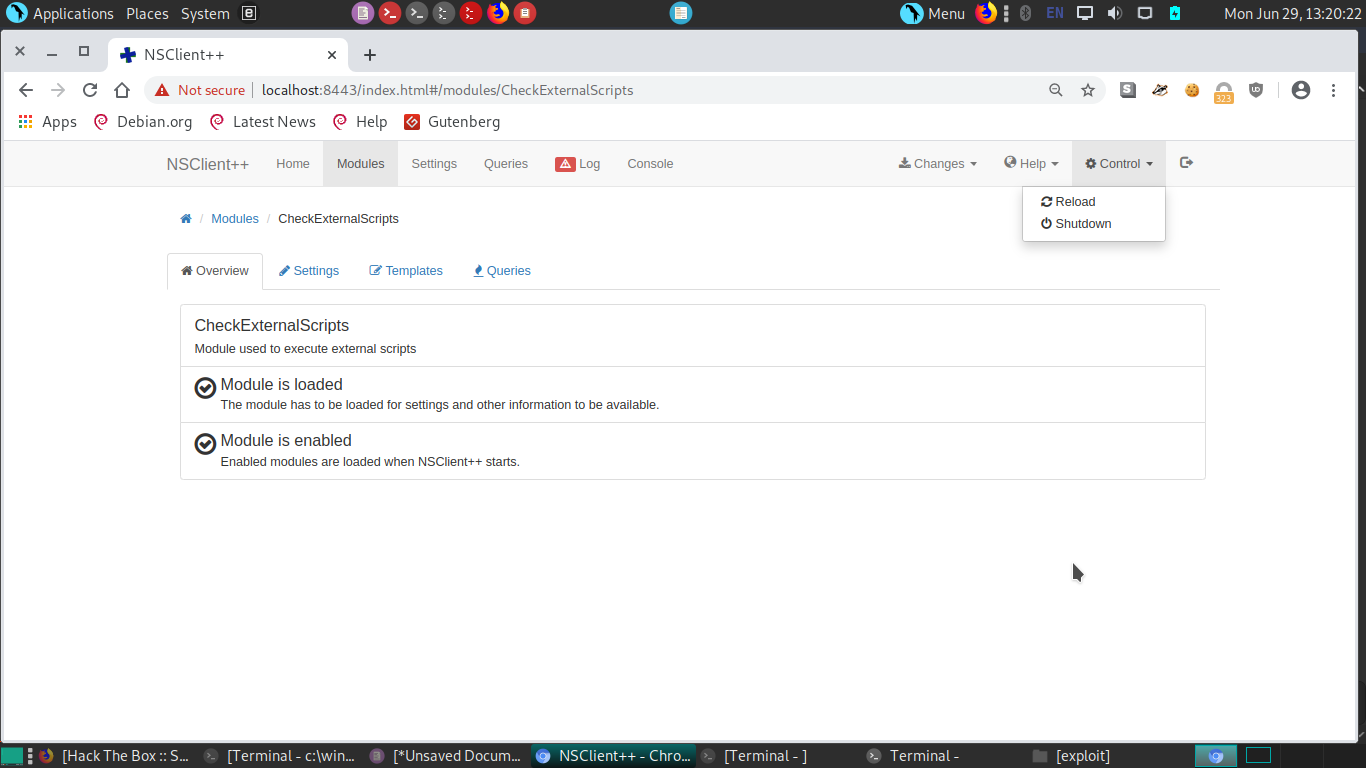
Task: Open the Help dropdown menu
Action: [1031, 164]
